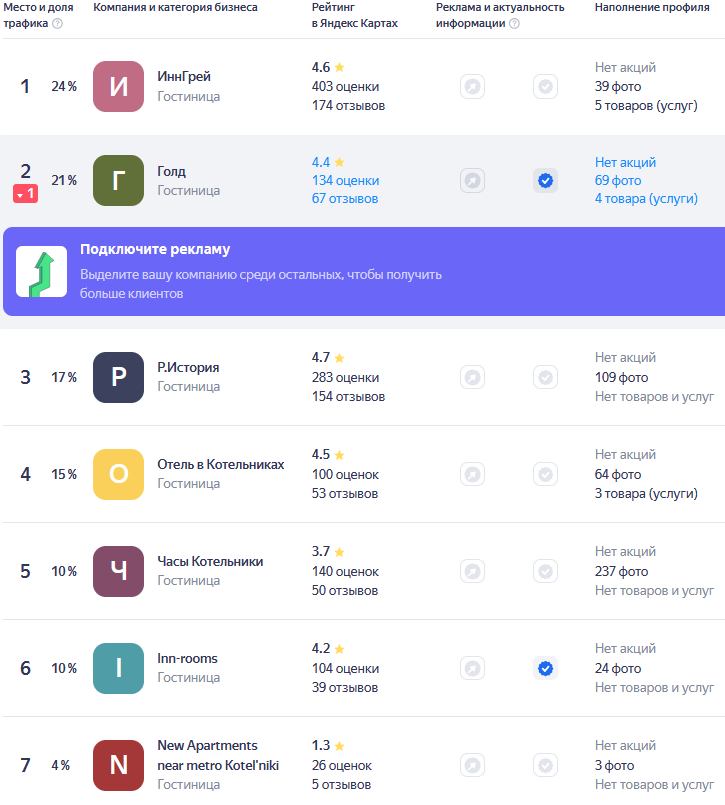Click the 'Нет акций' link for Голд

click(x=625, y=162)
